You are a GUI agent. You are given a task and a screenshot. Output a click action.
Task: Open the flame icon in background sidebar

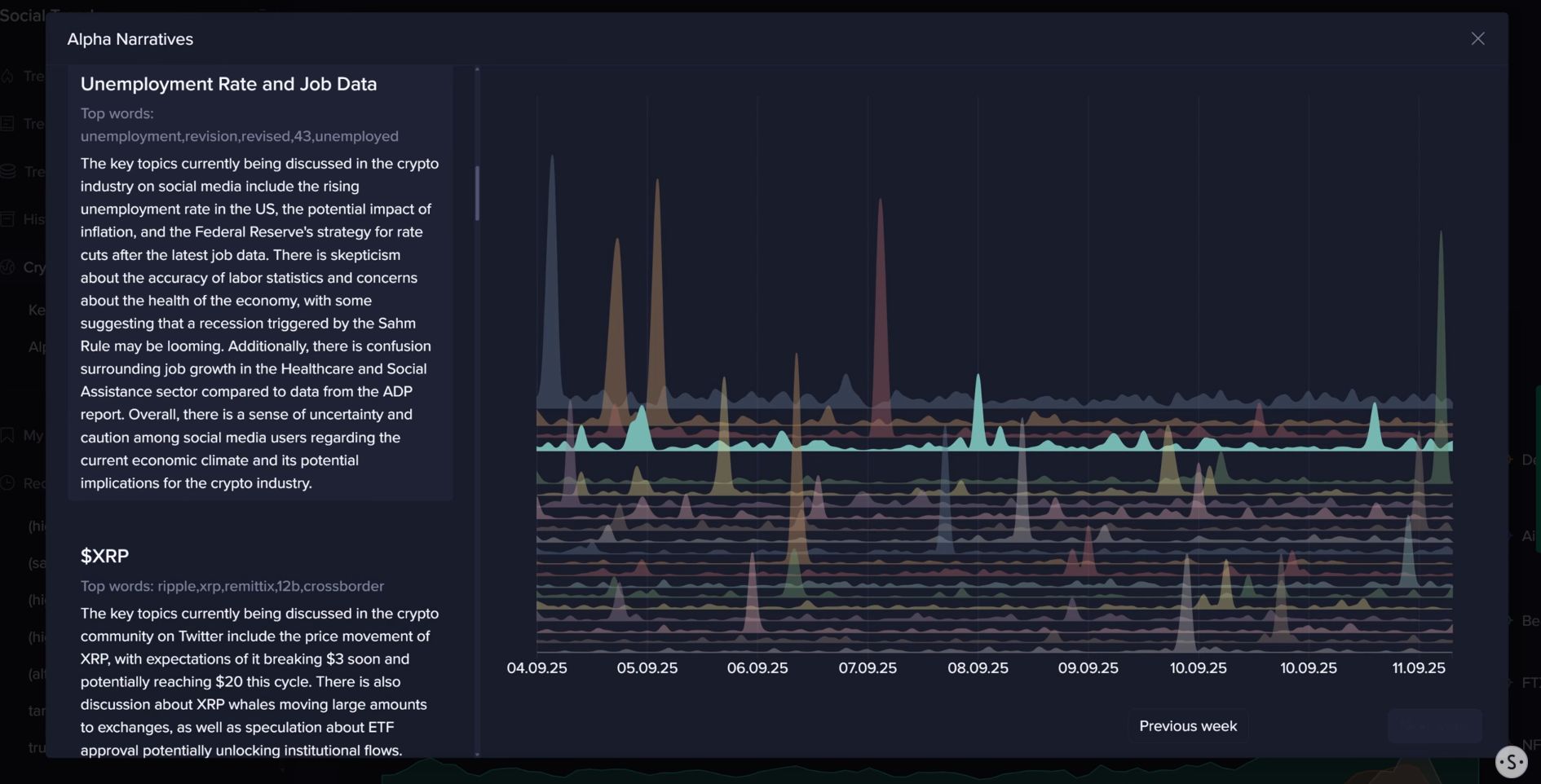click(x=7, y=76)
